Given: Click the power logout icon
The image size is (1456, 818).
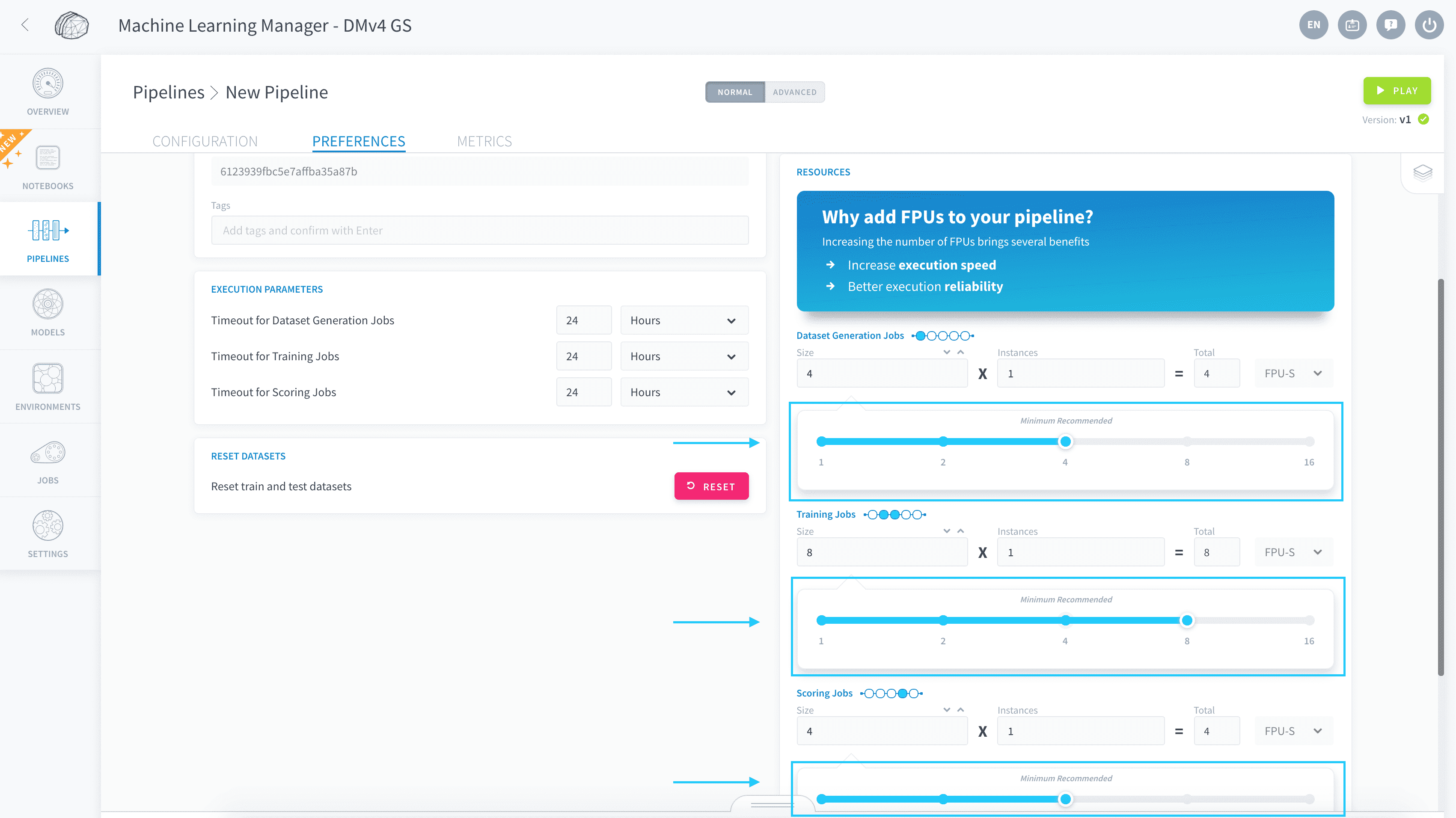Looking at the screenshot, I should [1429, 25].
